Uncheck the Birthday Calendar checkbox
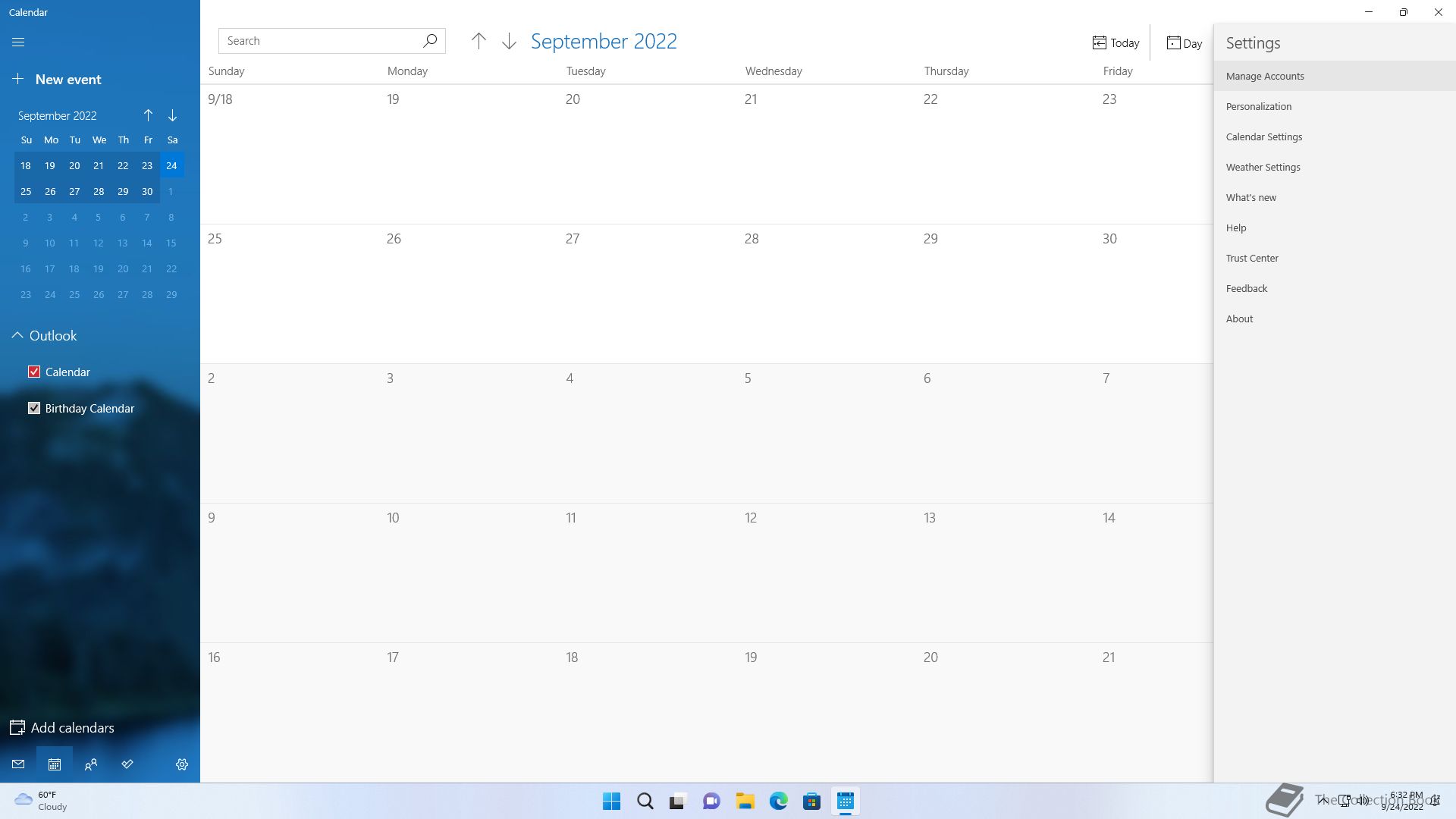Screen dimensions: 1456x819 34,408
